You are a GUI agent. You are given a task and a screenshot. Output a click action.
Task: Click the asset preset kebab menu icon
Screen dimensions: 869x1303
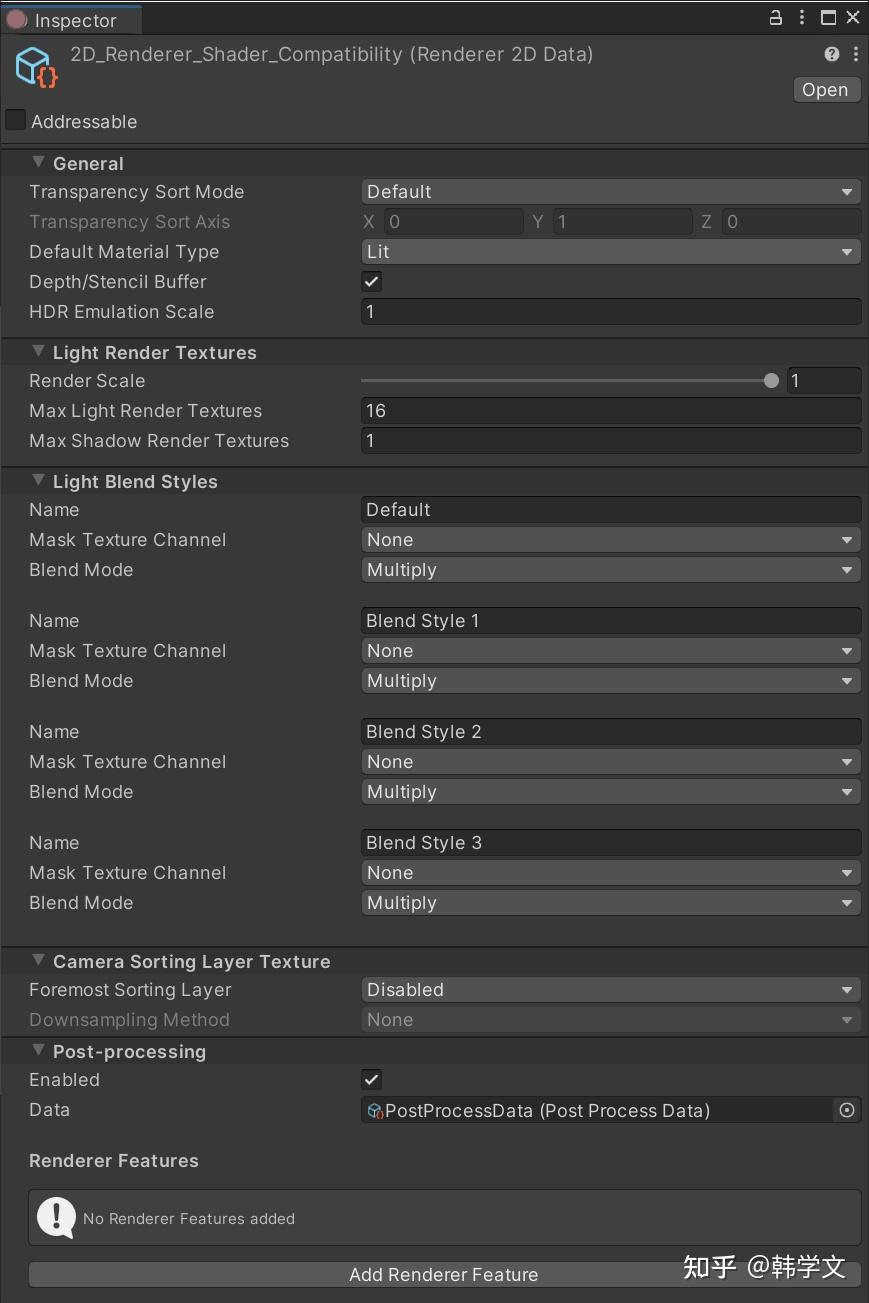(855, 54)
